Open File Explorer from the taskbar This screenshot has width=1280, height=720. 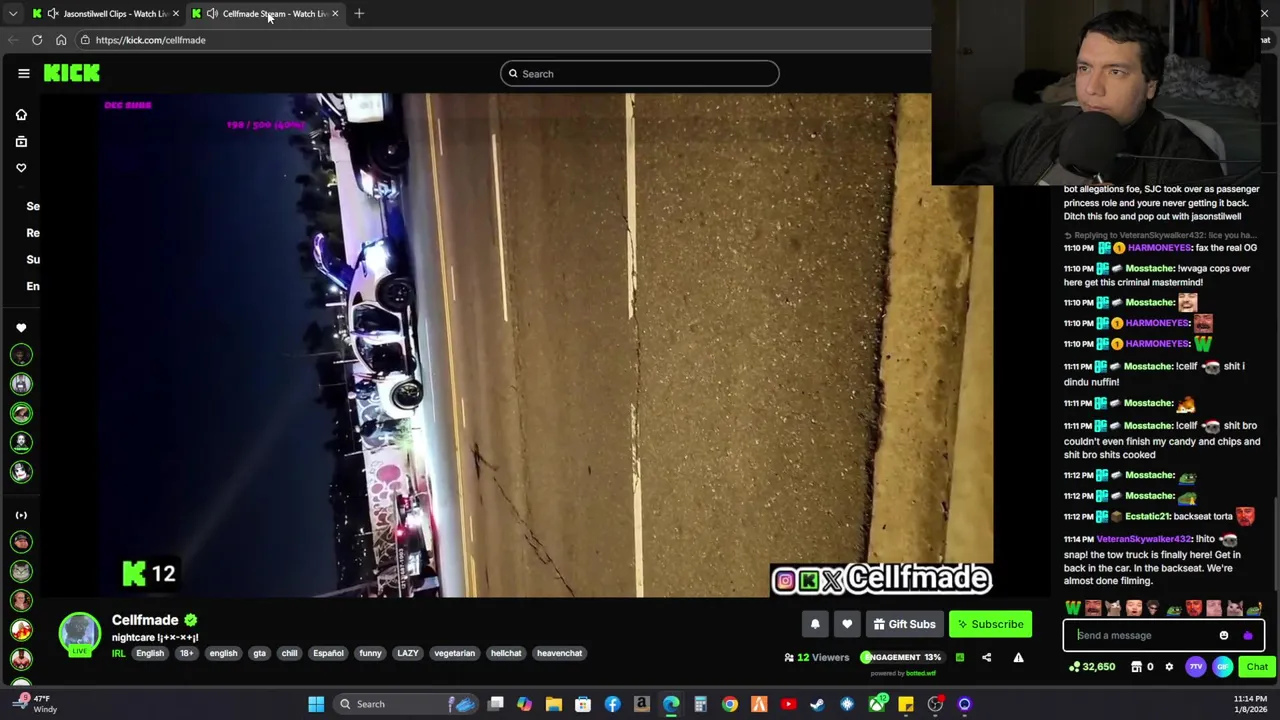click(x=554, y=704)
